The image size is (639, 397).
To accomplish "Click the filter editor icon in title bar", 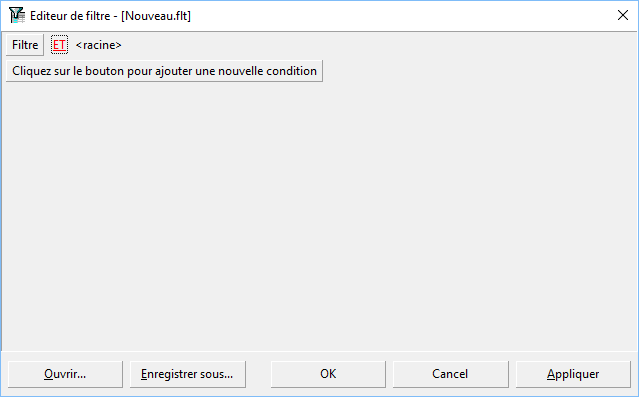I will point(17,15).
